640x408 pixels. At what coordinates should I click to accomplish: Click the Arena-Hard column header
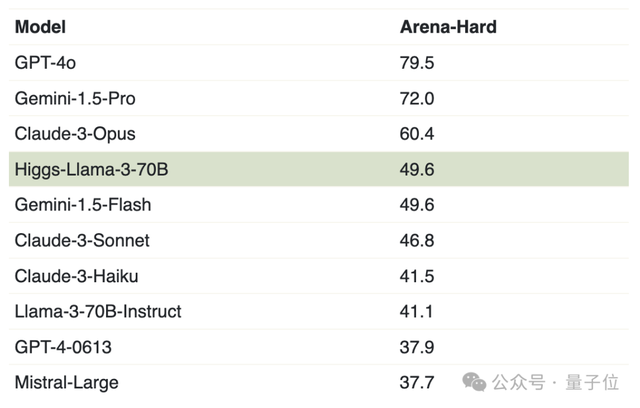(448, 27)
